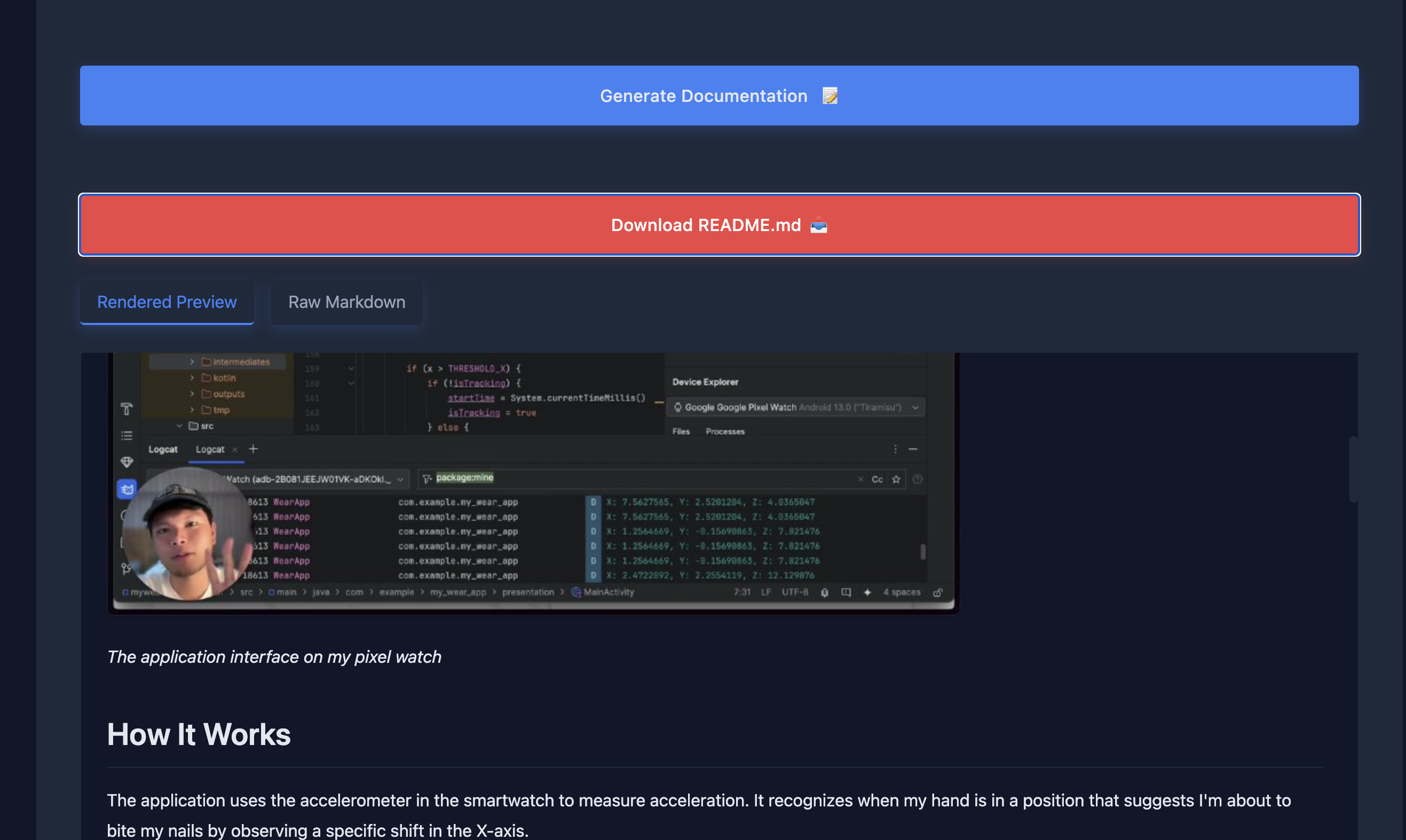
Task: Click the page scrollbar thumb on right
Action: point(1353,469)
